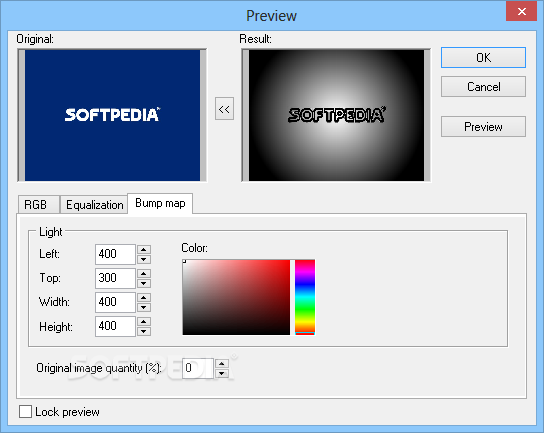This screenshot has height=433, width=544.
Task: Increase the Width value with up arrow
Action: click(144, 297)
